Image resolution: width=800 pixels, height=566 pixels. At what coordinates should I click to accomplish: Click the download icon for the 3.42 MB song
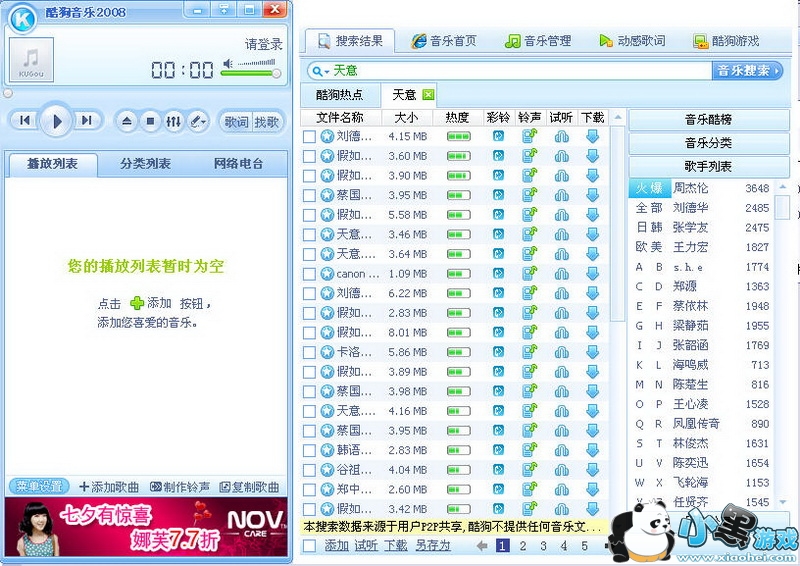(x=592, y=509)
